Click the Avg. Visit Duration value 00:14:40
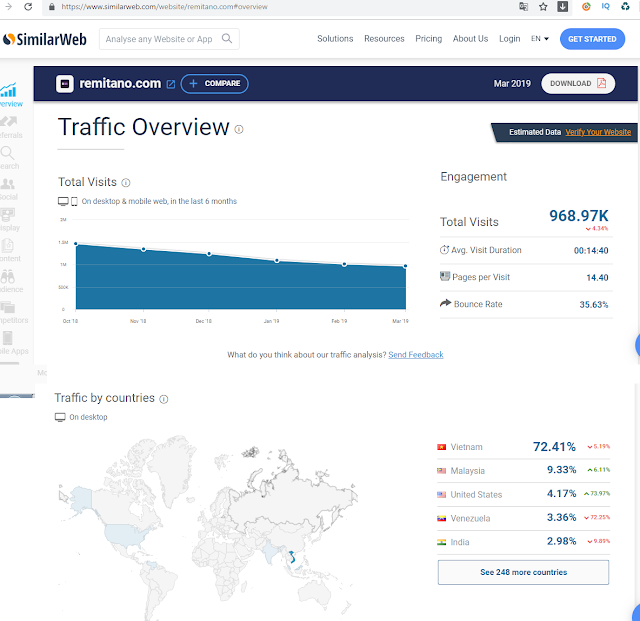The image size is (640, 621). click(591, 251)
